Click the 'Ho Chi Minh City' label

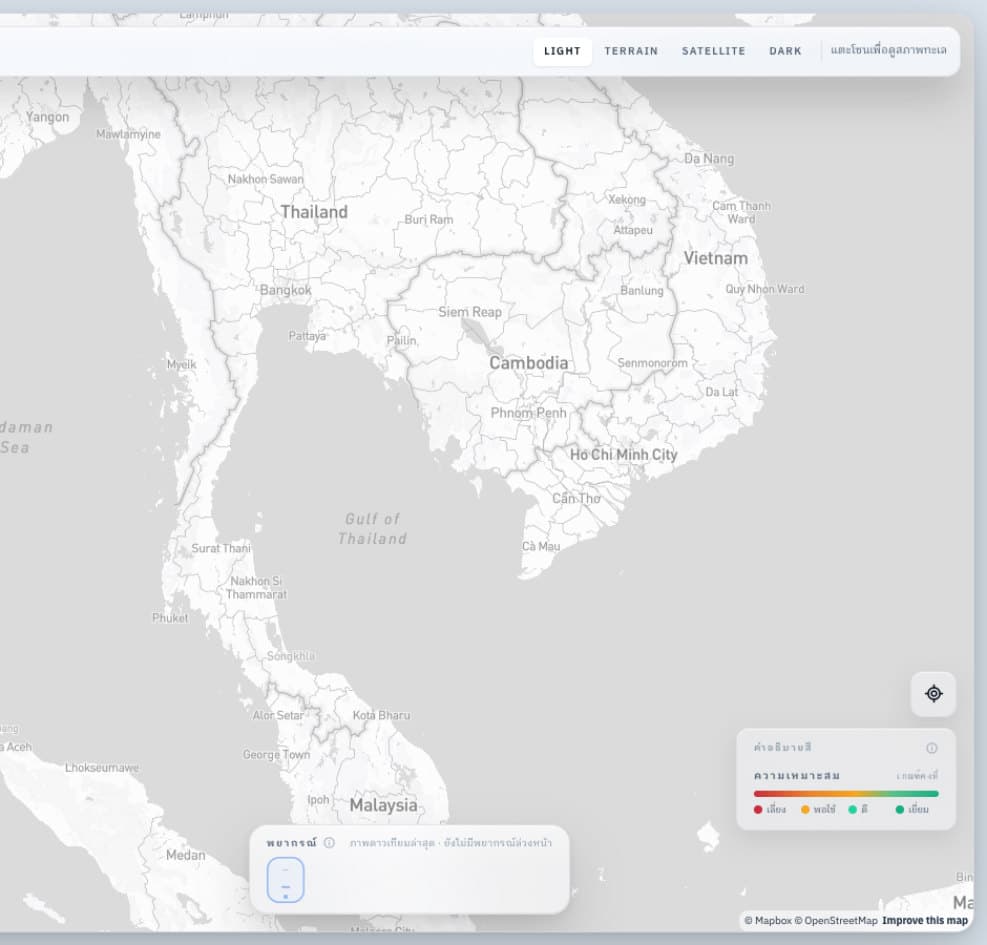click(x=624, y=455)
